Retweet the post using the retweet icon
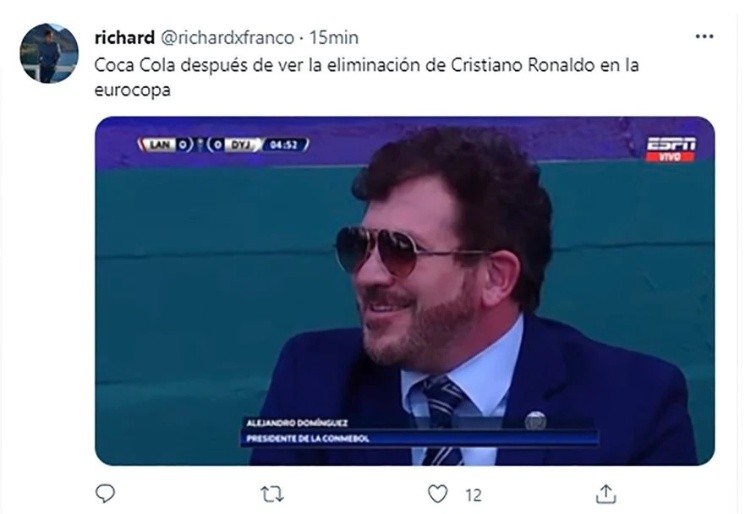Viewport: 745px width, 514px height. [273, 495]
